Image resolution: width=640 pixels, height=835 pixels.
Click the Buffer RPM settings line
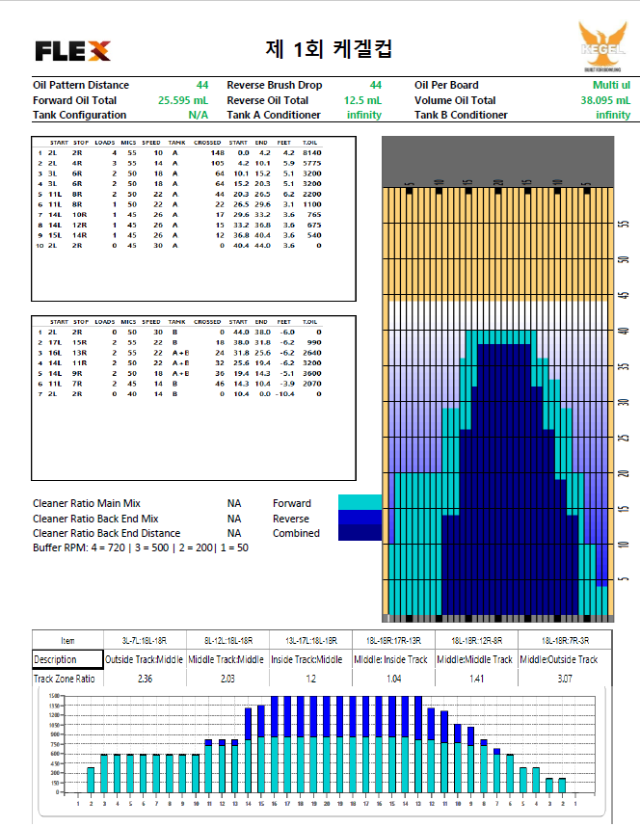pos(140,548)
